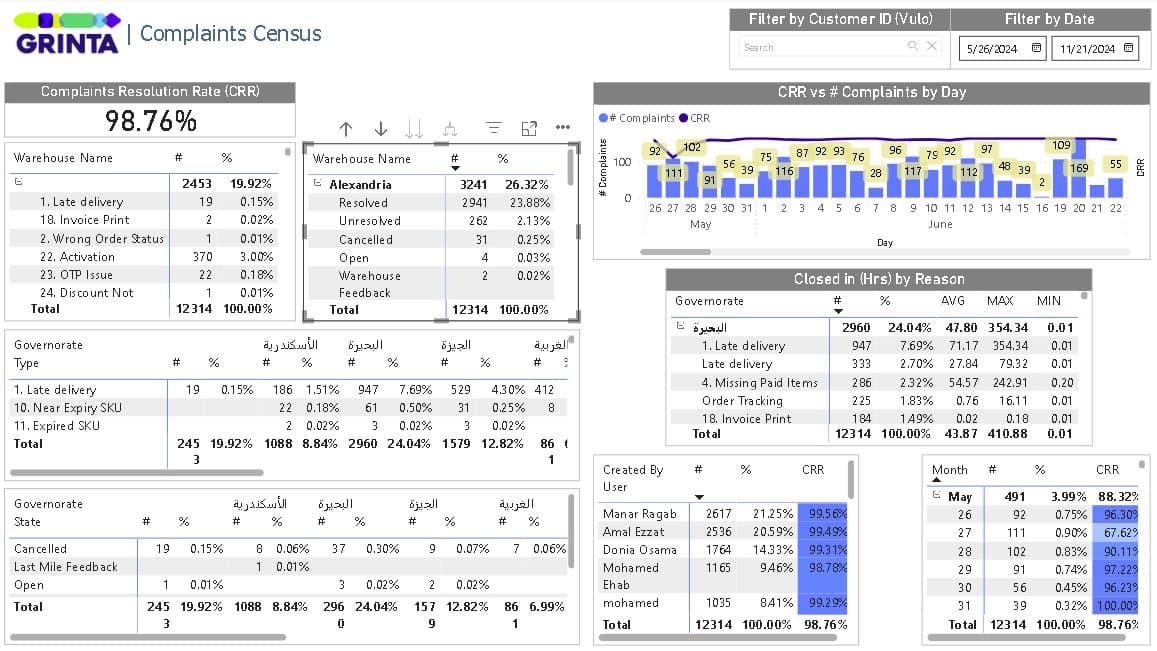The height and width of the screenshot is (651, 1157).
Task: Select the Cancelled row under Alexandria
Action: point(431,239)
